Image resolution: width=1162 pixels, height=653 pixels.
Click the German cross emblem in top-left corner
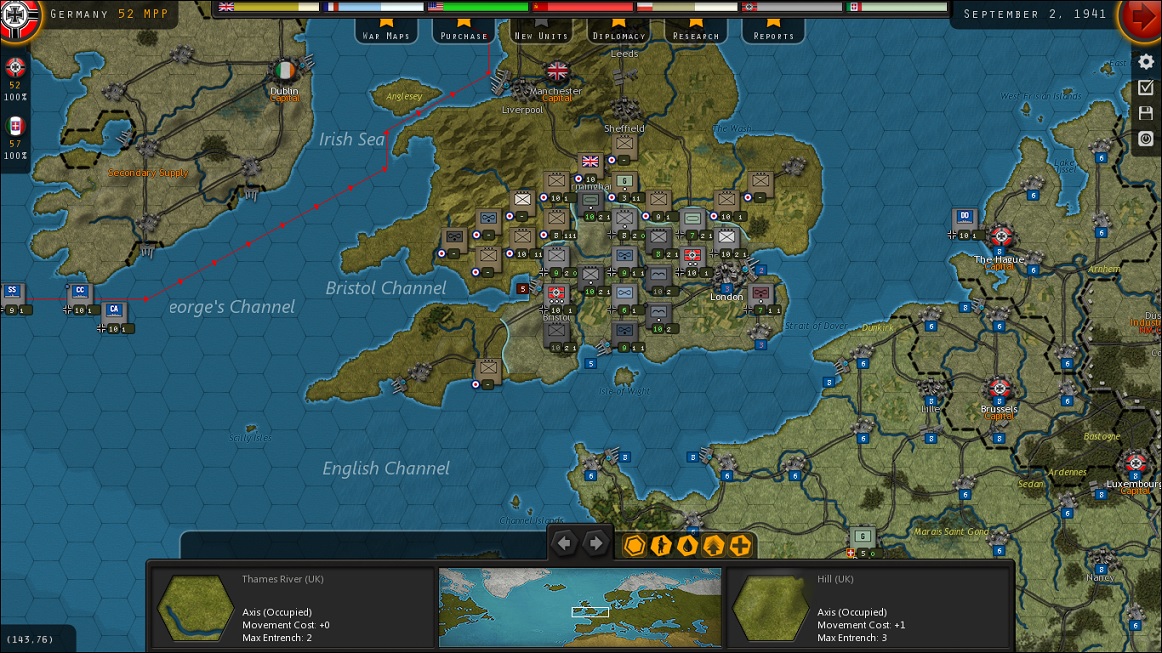coord(18,18)
